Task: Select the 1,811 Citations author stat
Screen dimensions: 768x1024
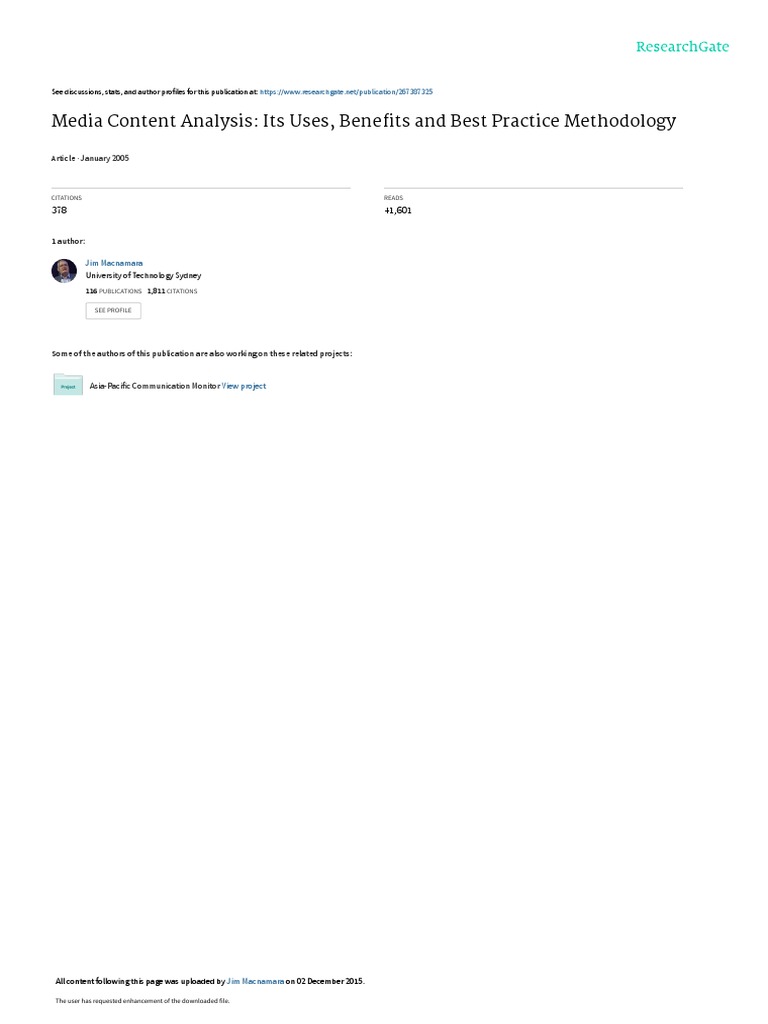Action: point(172,291)
